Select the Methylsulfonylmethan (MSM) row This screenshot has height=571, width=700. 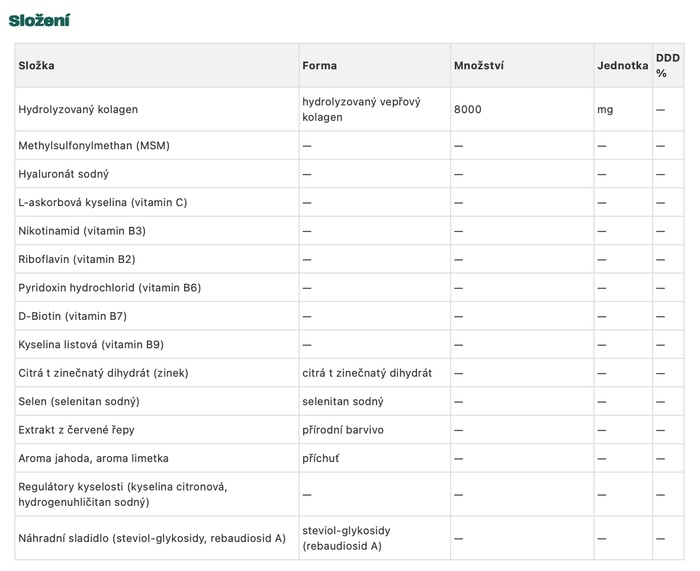point(349,146)
